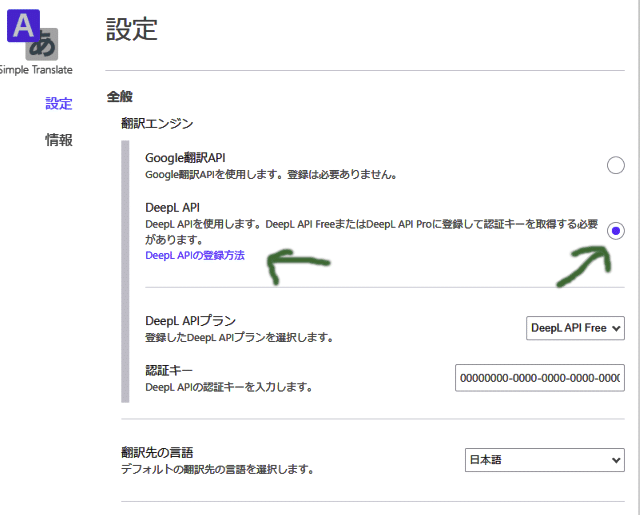
Task: Click the Simple Translate name text
Action: pyautogui.click(x=36, y=70)
